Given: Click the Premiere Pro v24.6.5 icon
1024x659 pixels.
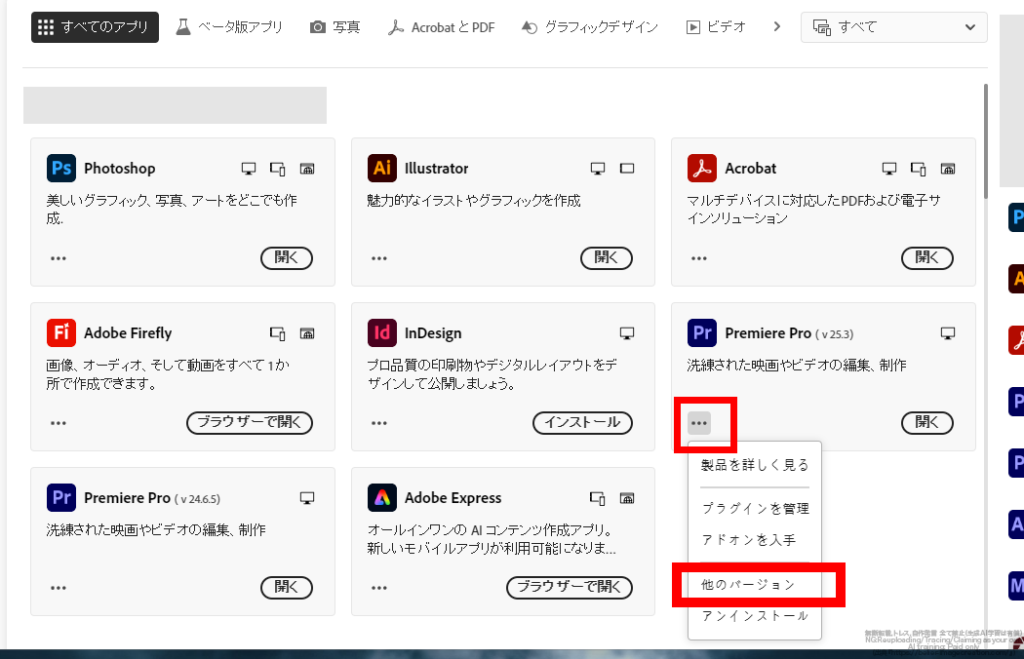Looking at the screenshot, I should coord(61,497).
